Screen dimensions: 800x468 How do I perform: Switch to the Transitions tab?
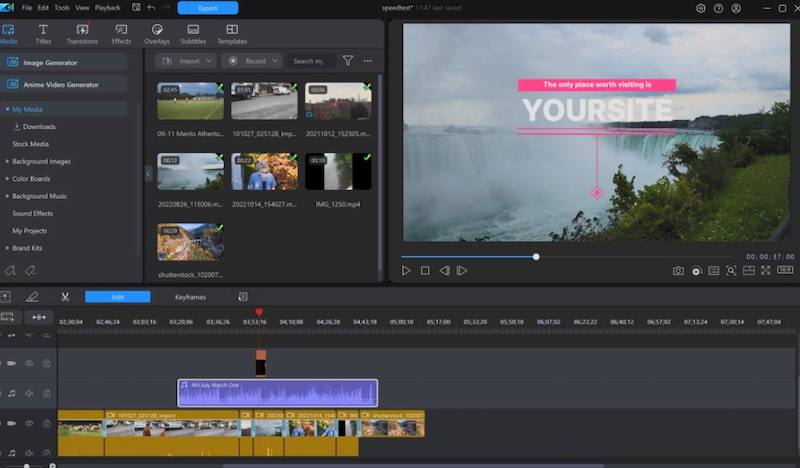pyautogui.click(x=82, y=34)
